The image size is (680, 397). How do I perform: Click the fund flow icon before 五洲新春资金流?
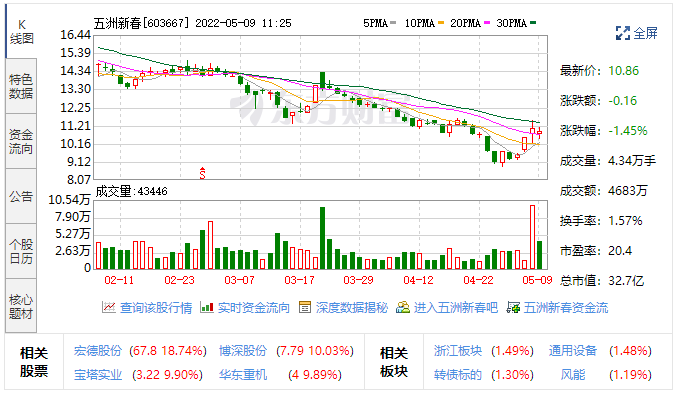point(513,308)
